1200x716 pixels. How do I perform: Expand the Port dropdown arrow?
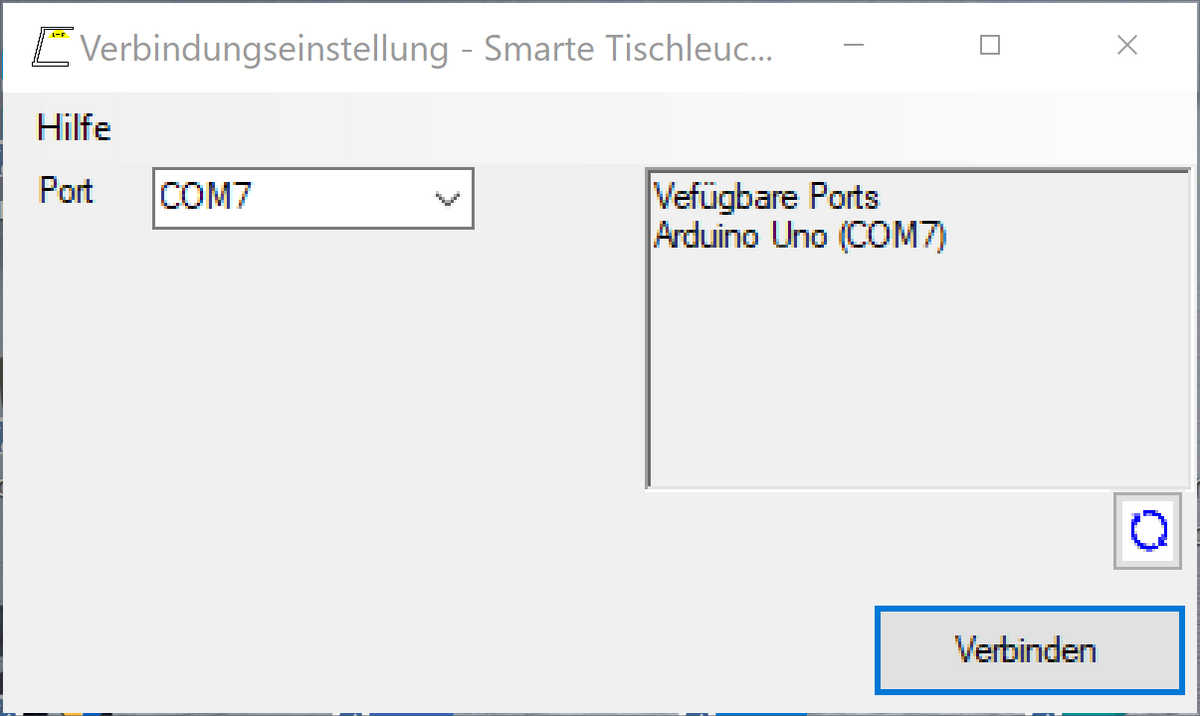click(x=447, y=198)
